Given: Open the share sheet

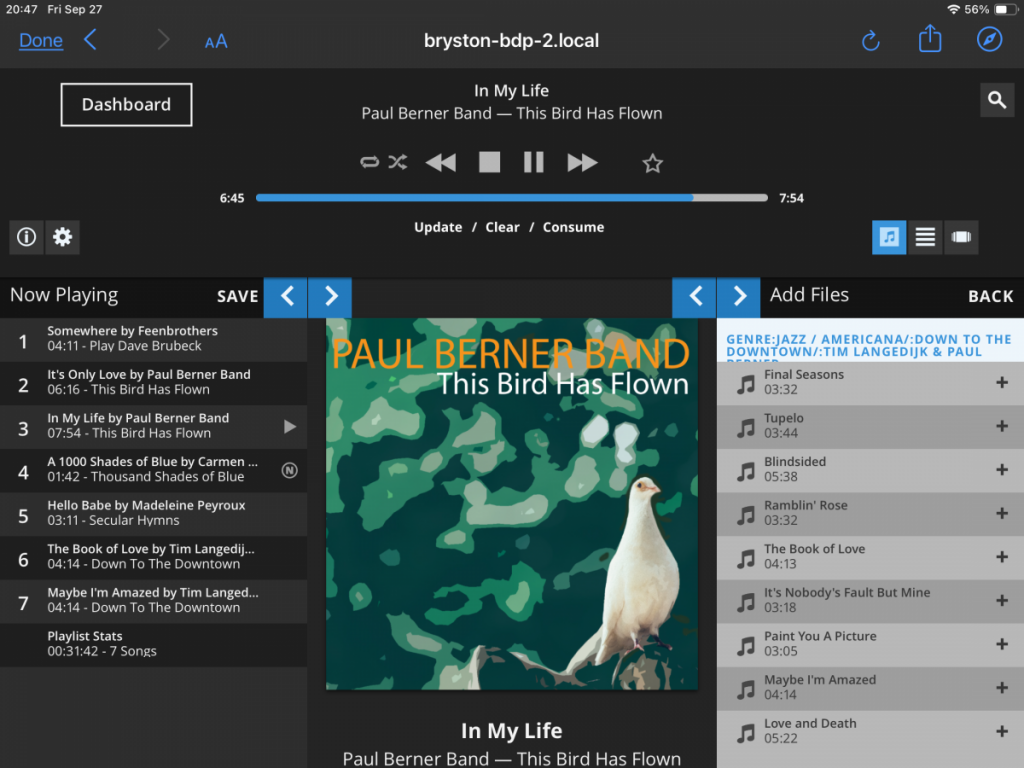Looking at the screenshot, I should [x=930, y=39].
